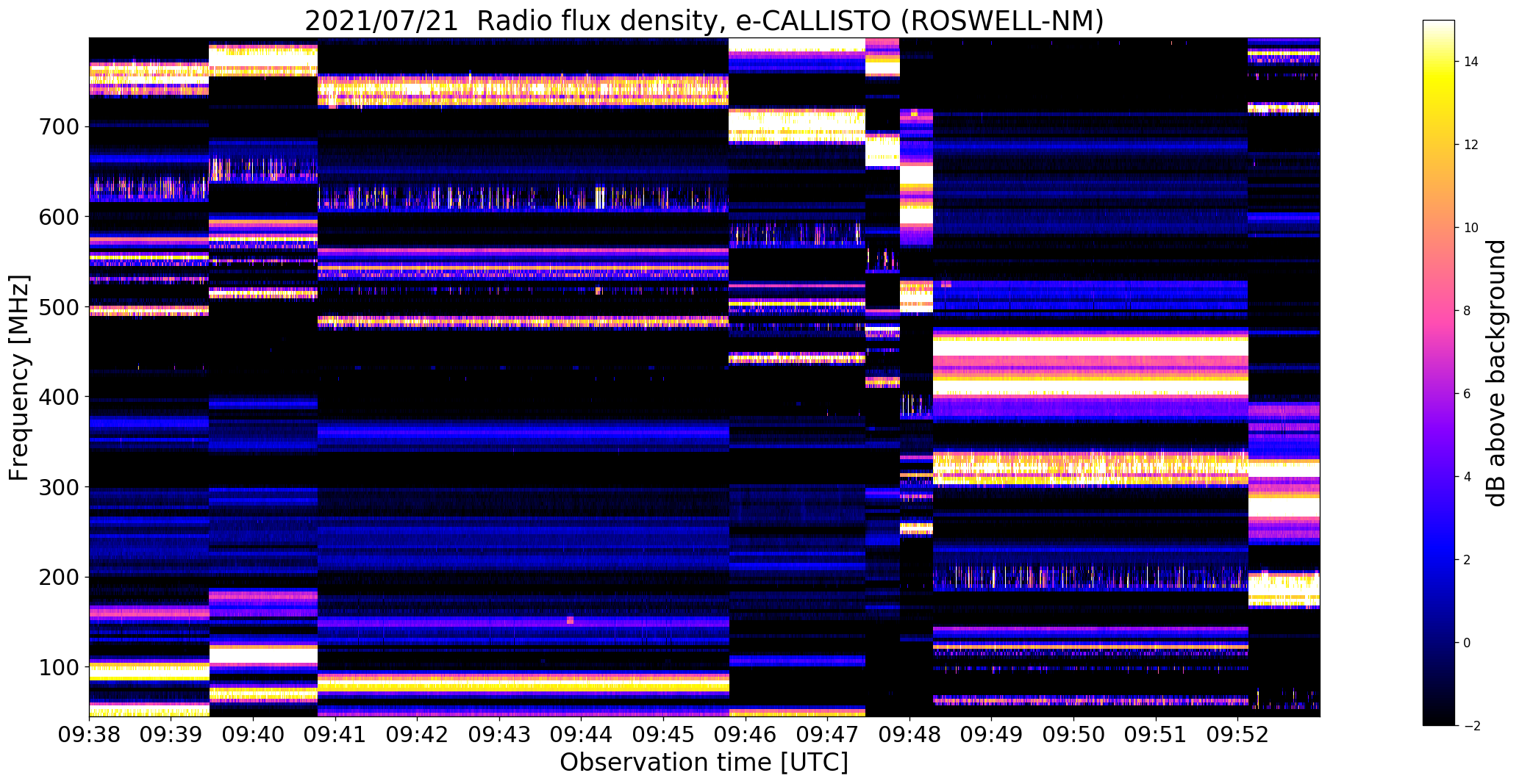Click the 09:43 time tick label
This screenshot has width=1519, height=784.
click(x=499, y=735)
